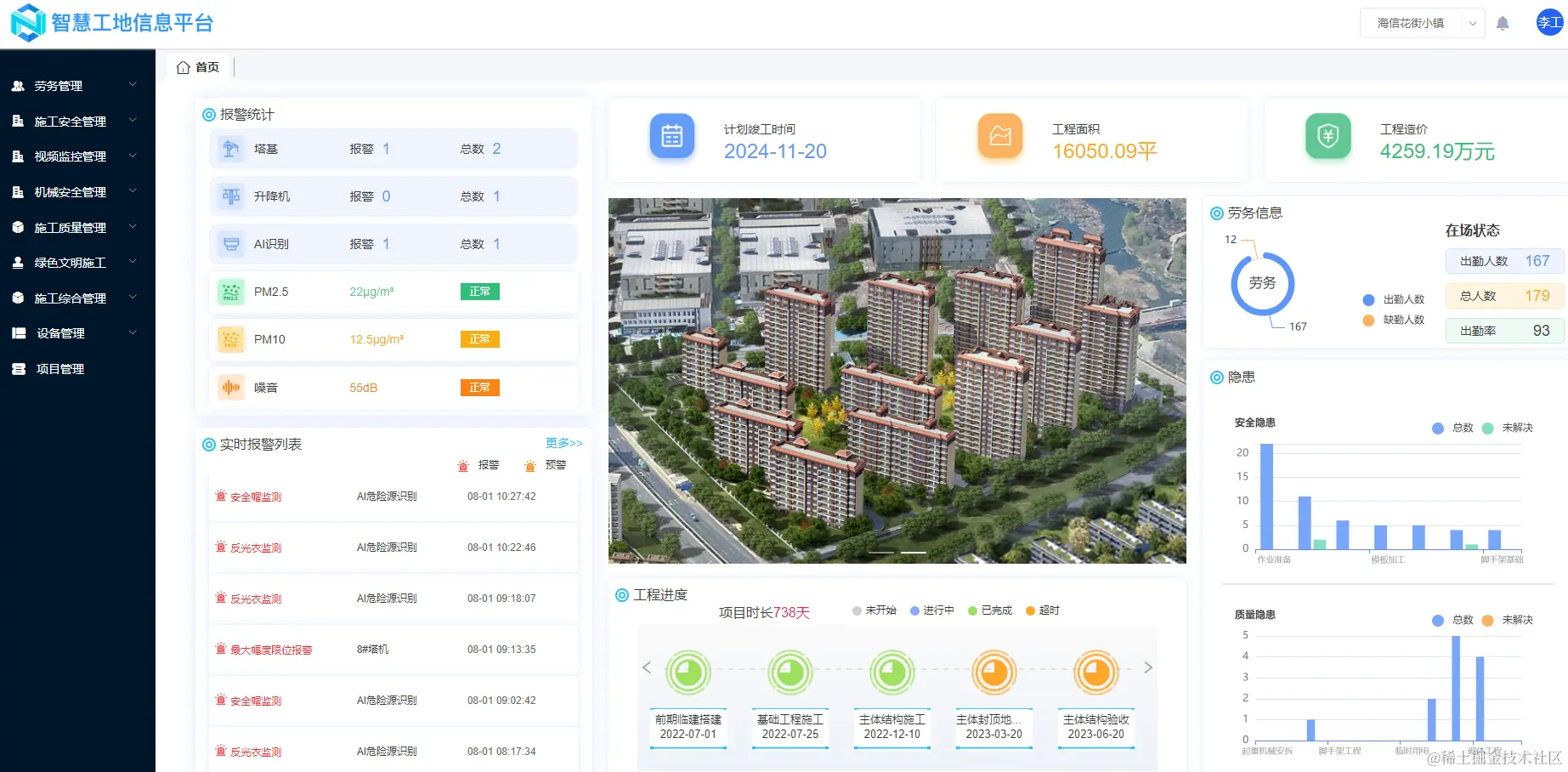Viewport: 1568px width, 772px height.
Task: Toggle the 已完成 progress legend
Action: click(990, 610)
